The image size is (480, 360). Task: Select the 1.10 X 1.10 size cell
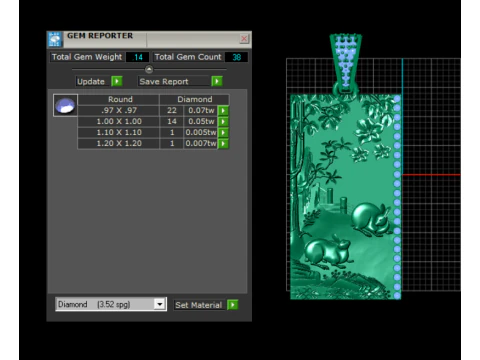pos(119,132)
